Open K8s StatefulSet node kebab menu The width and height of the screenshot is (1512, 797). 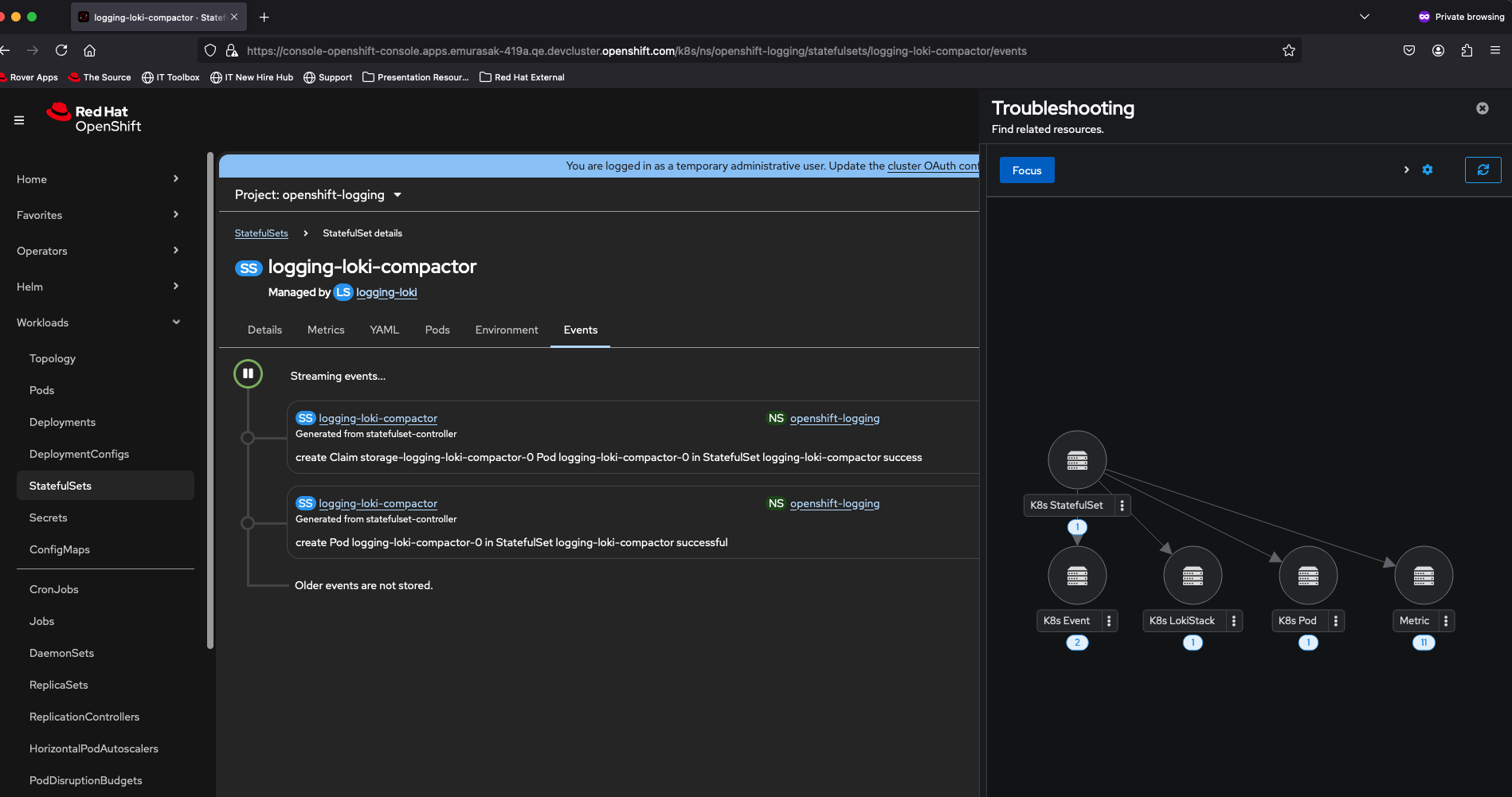coord(1122,506)
